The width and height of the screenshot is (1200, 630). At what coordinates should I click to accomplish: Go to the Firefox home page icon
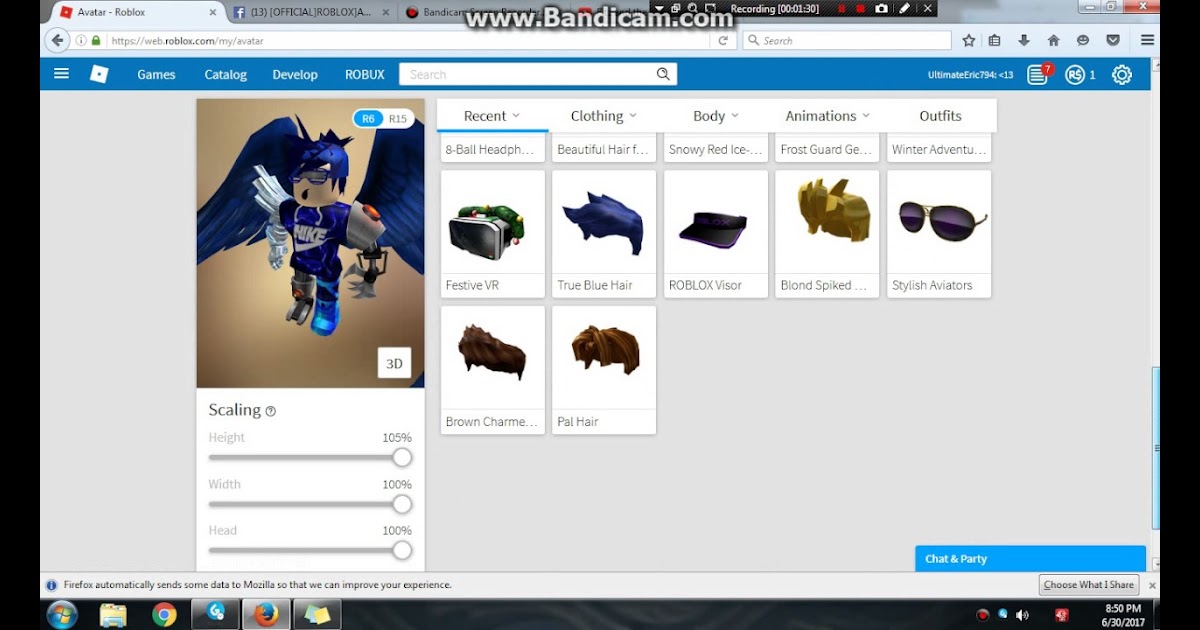click(x=1053, y=41)
